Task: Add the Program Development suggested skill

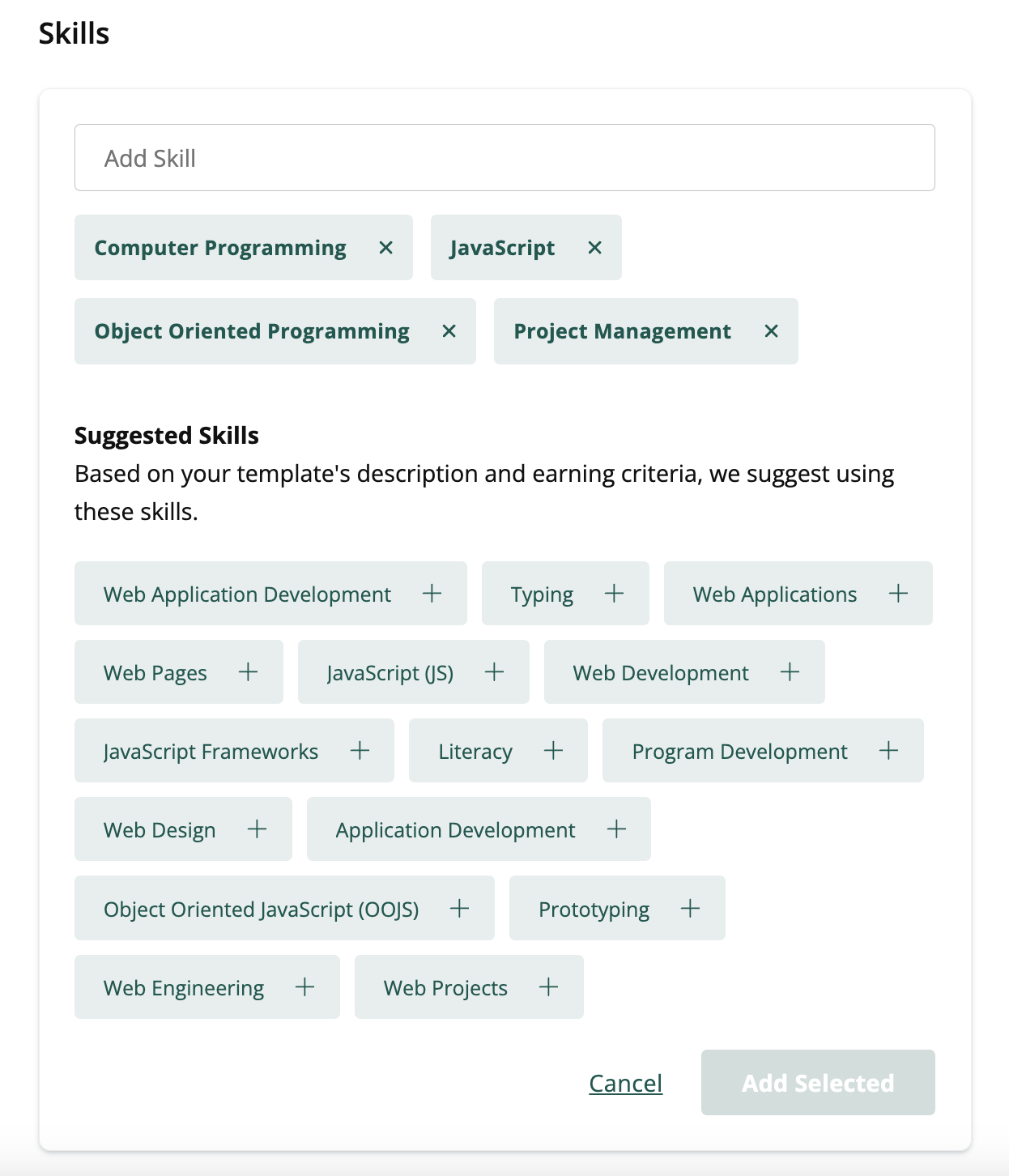Action: (x=889, y=751)
